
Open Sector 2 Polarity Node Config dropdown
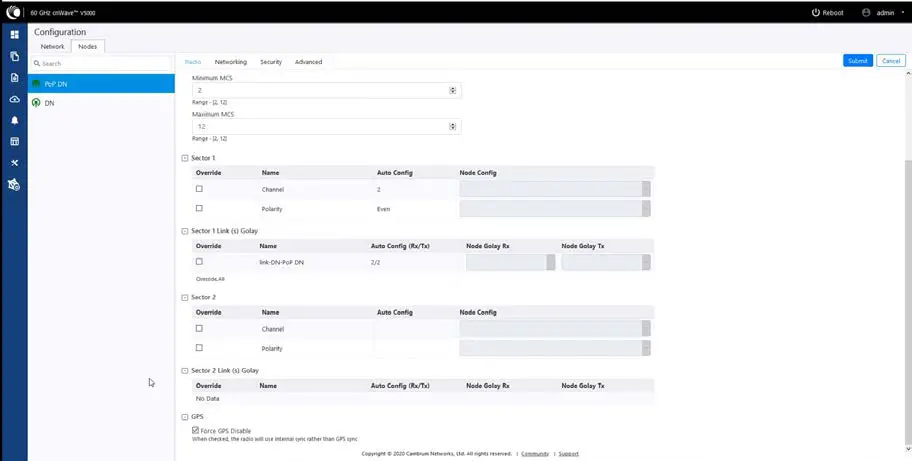pyautogui.click(x=555, y=348)
